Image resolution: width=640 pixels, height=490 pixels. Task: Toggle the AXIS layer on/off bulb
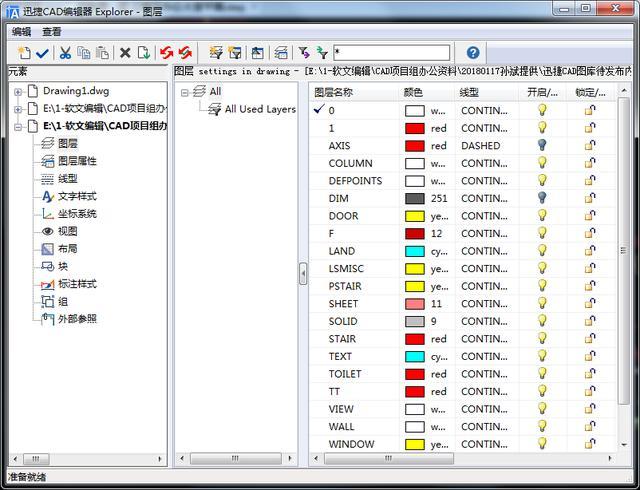coord(542,145)
